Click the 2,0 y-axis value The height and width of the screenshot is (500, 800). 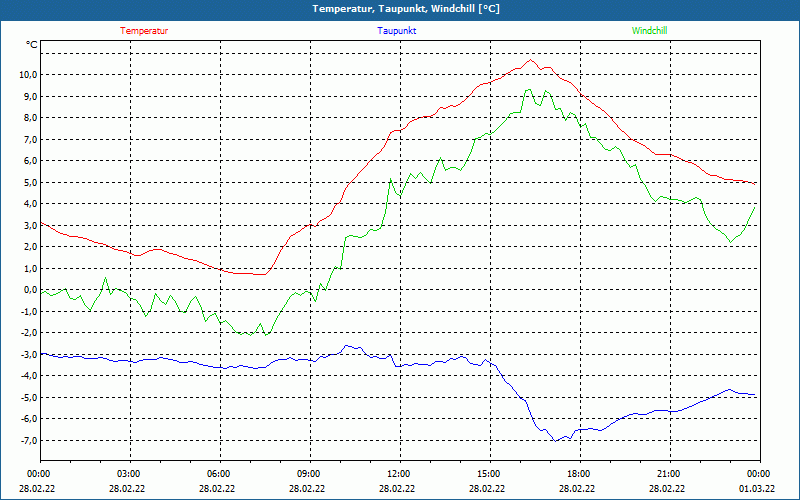coord(31,247)
